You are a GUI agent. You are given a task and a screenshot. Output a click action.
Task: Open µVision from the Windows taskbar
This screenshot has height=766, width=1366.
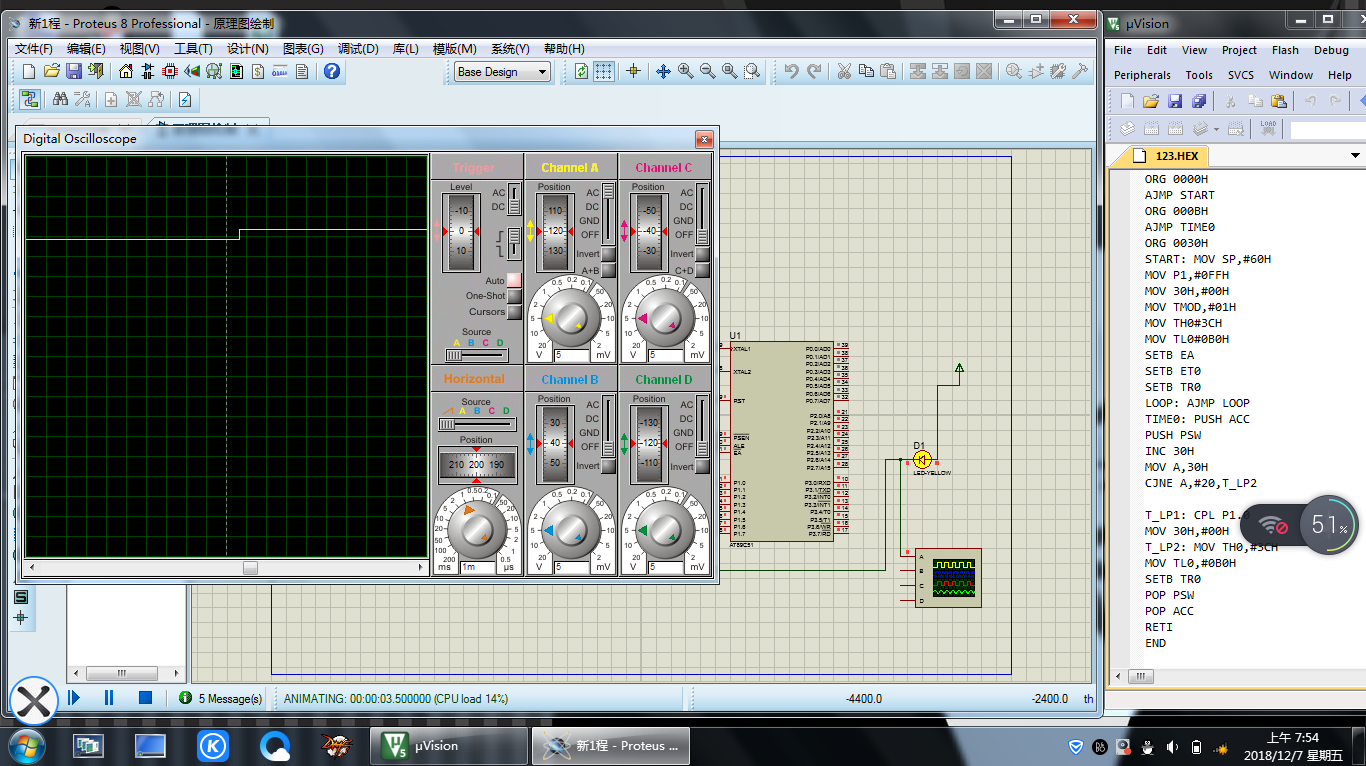pyautogui.click(x=447, y=746)
